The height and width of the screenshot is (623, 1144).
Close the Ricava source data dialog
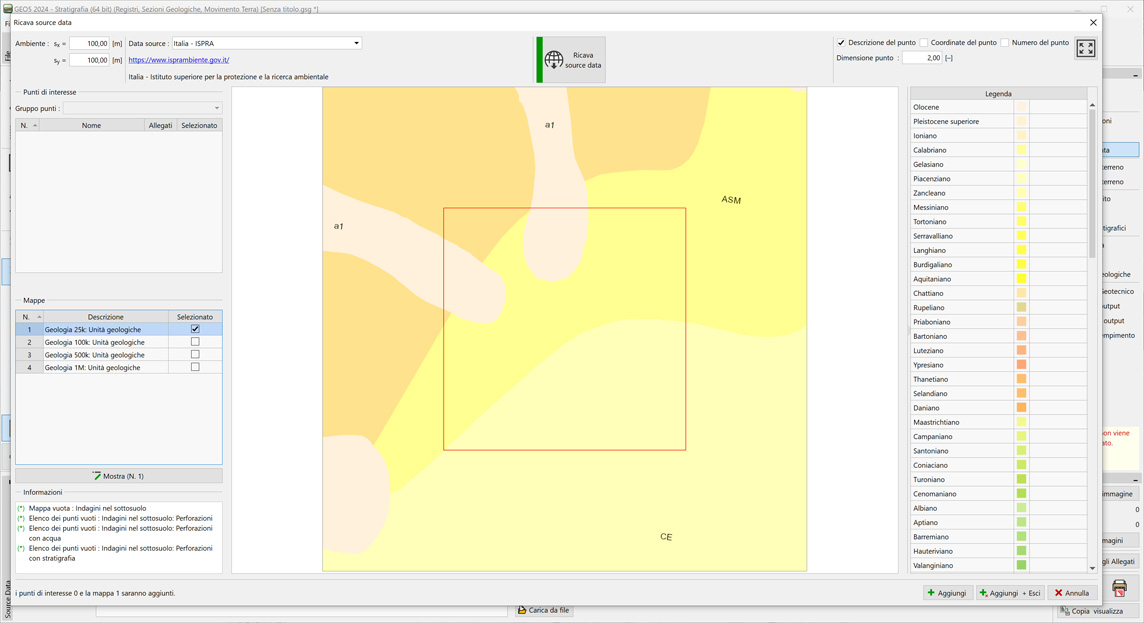[1093, 22]
